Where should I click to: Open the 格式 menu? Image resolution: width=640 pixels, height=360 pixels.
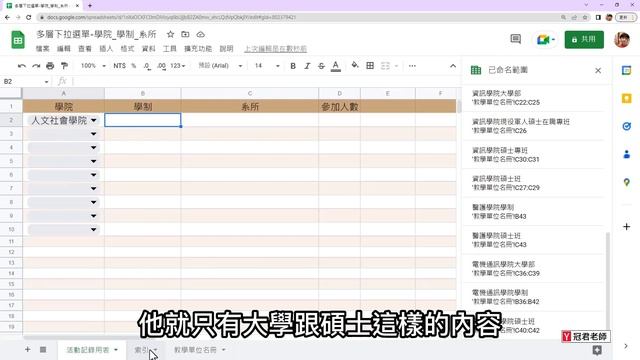[127, 49]
